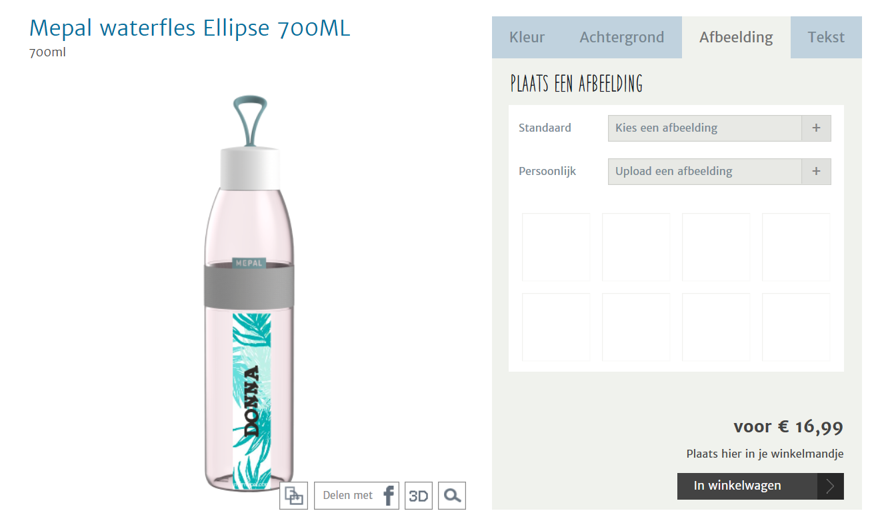The height and width of the screenshot is (524, 892).
Task: Click the Mepal waterfles Ellipse 700ML title
Action: [189, 28]
